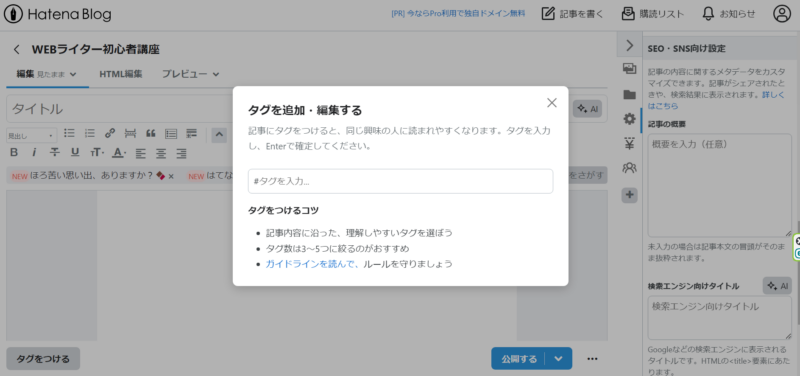Insert a blockquote
This screenshot has width=800, height=376.
[151, 134]
